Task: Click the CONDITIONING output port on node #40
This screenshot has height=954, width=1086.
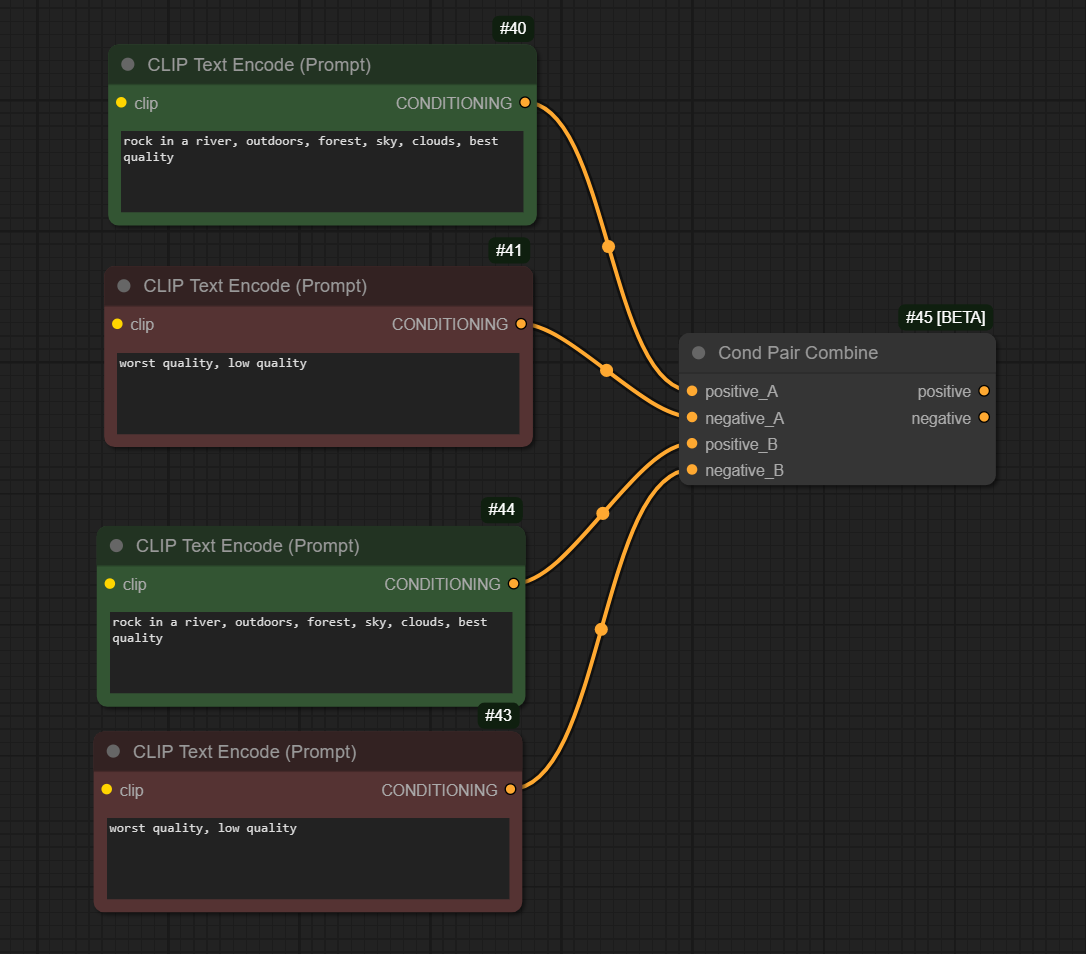Action: pyautogui.click(x=525, y=102)
